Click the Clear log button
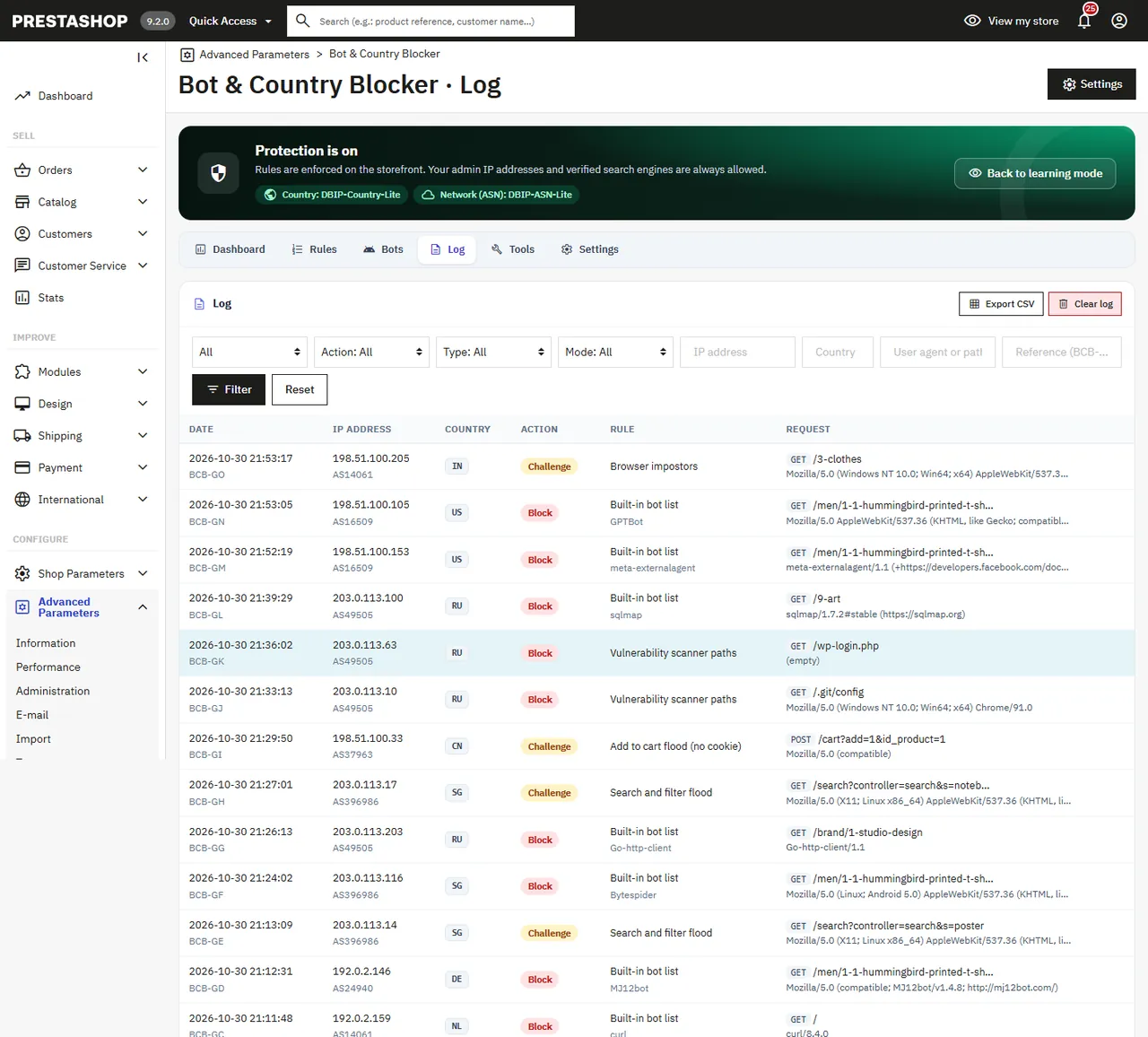Image resolution: width=1148 pixels, height=1037 pixels. tap(1085, 304)
